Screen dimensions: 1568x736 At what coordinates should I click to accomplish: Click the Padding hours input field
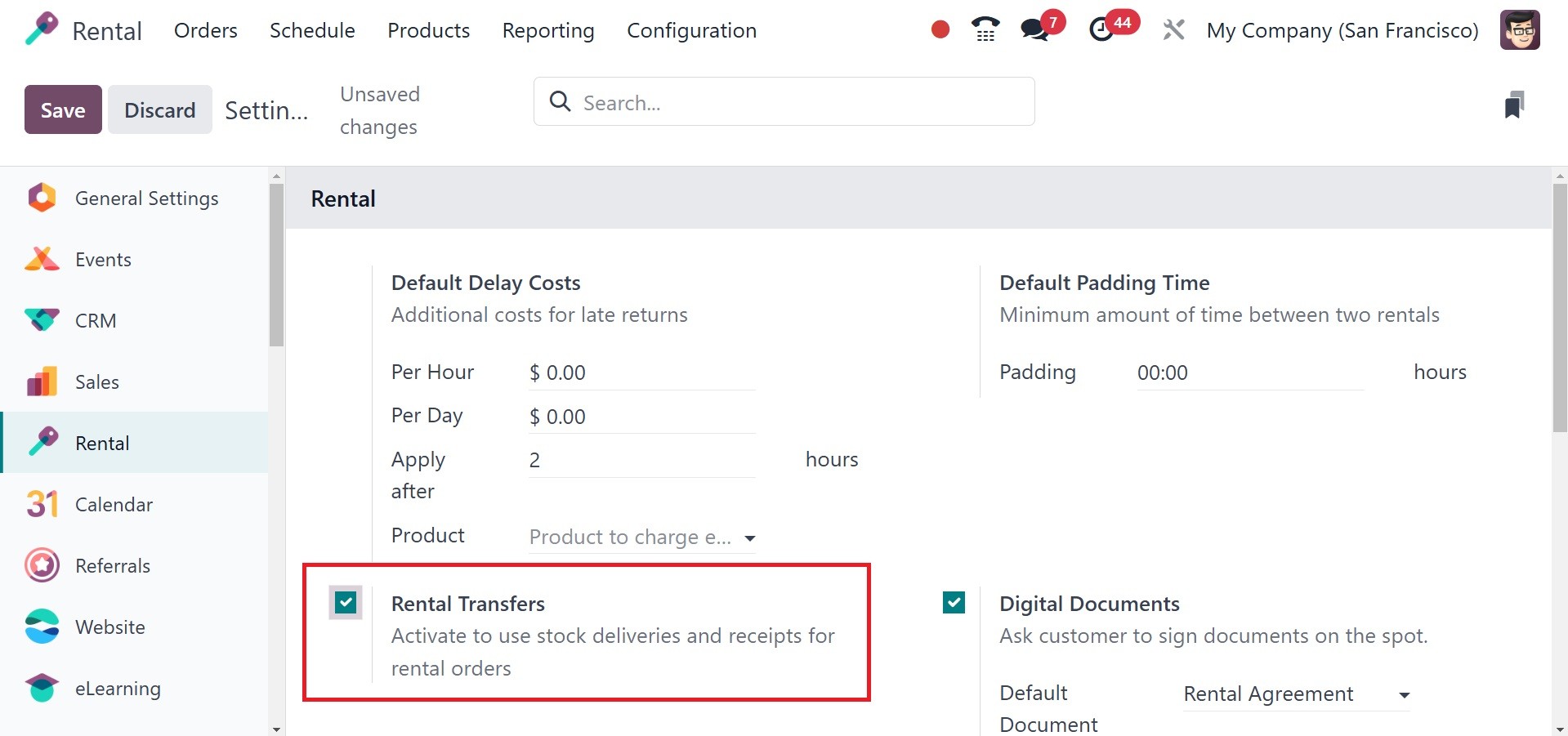[x=1249, y=373]
